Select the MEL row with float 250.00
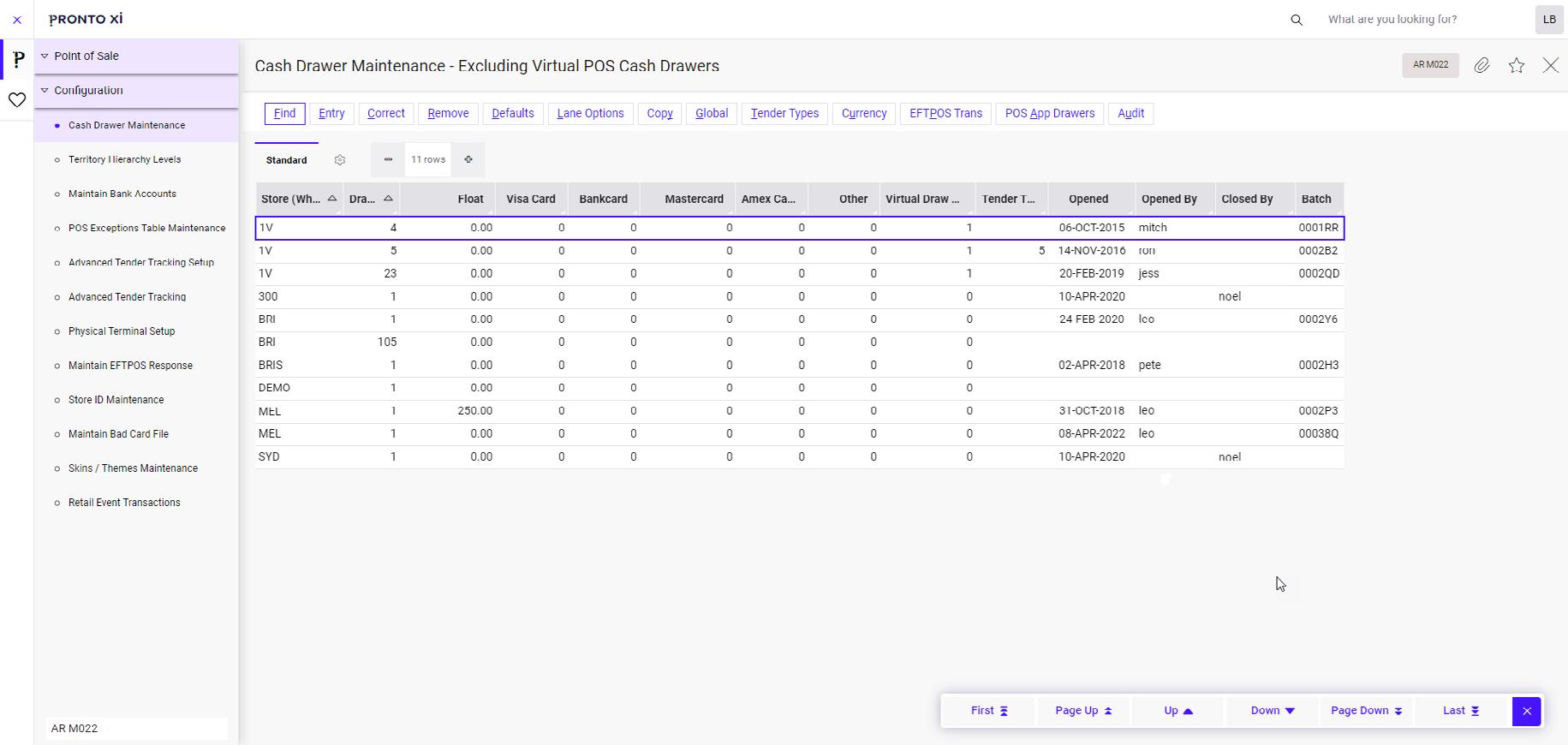Viewport: 1568px width, 745px height. [x=799, y=411]
